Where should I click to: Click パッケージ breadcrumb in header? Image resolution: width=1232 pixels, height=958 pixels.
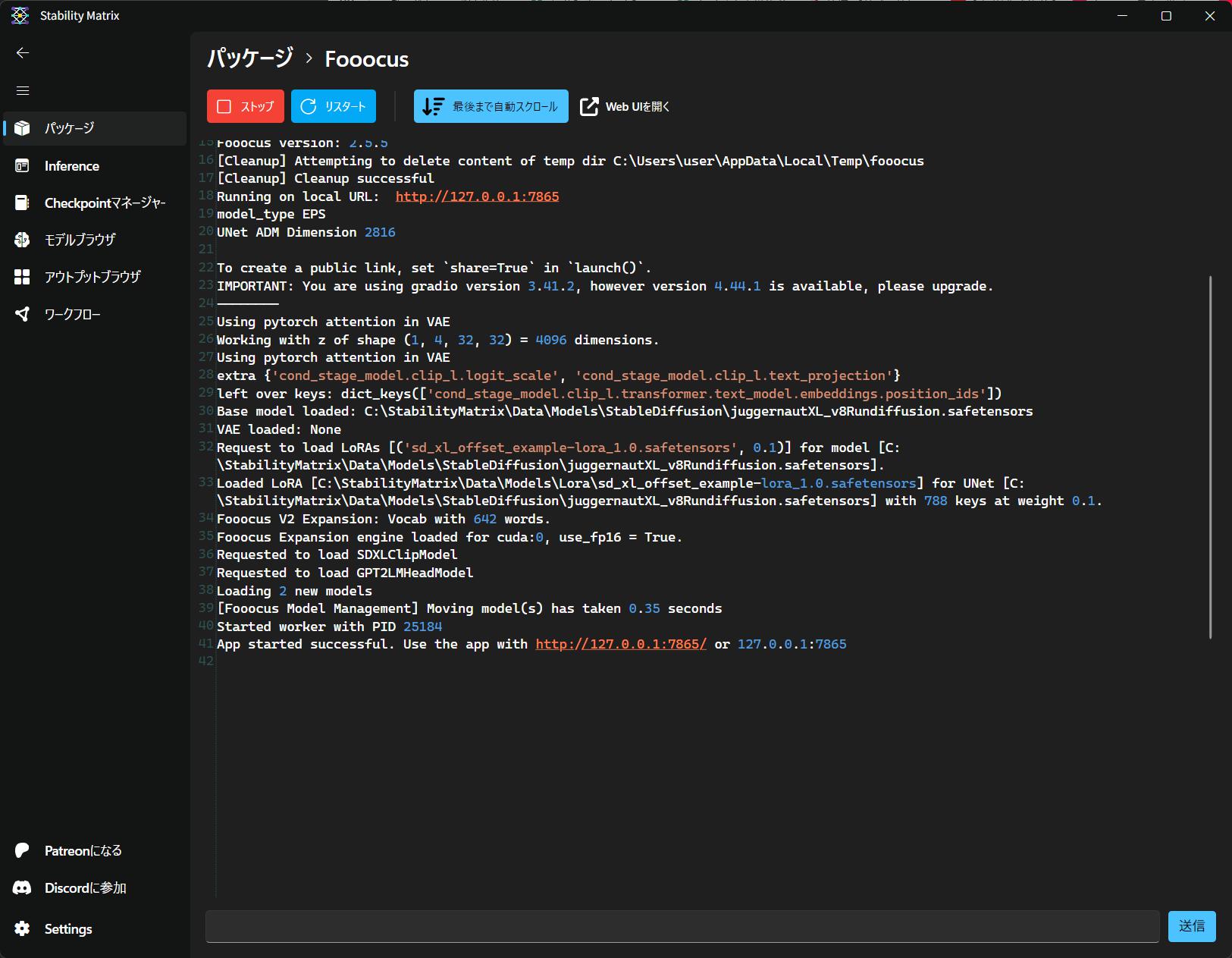250,58
